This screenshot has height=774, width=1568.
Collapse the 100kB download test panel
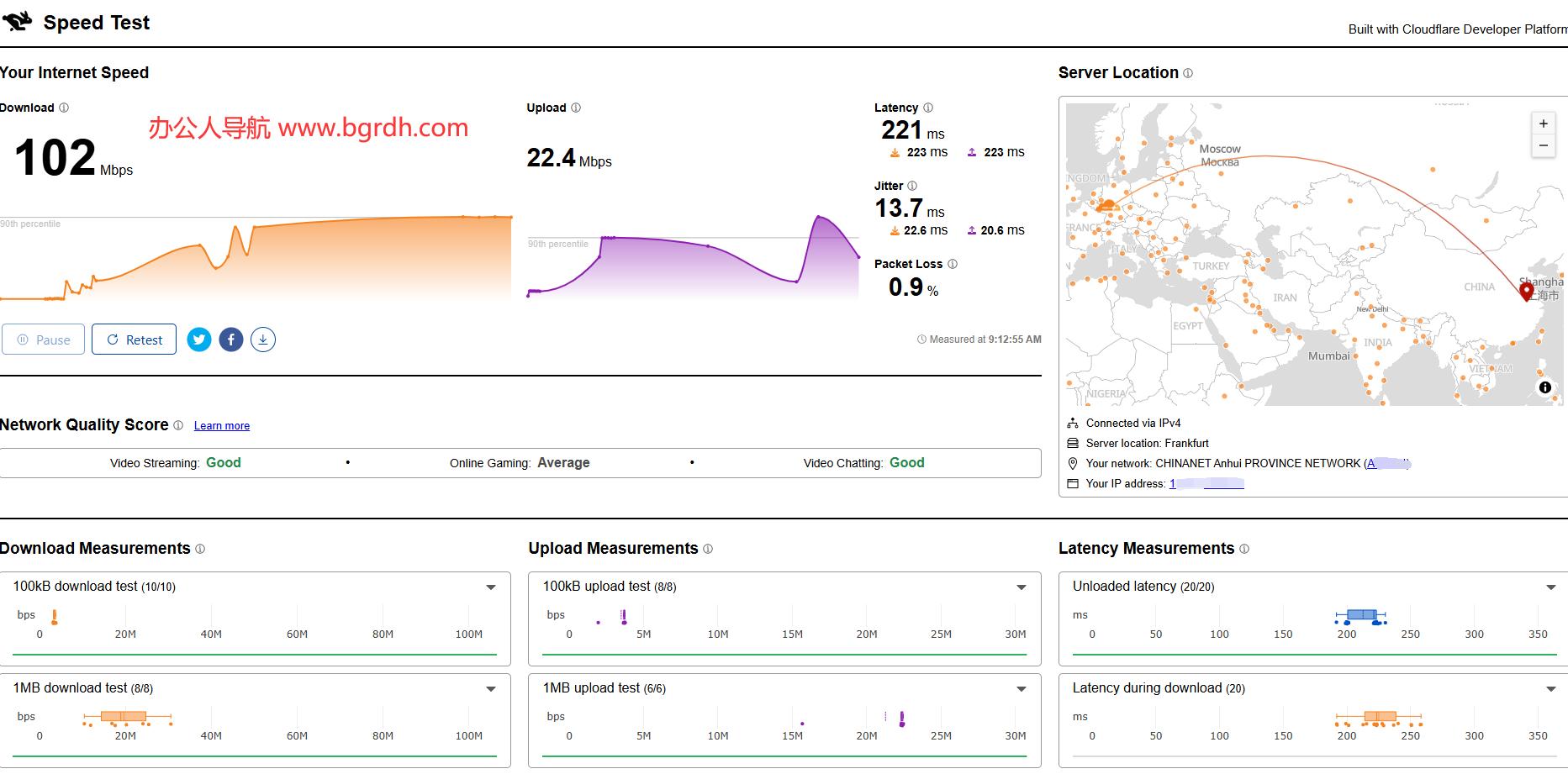(490, 587)
